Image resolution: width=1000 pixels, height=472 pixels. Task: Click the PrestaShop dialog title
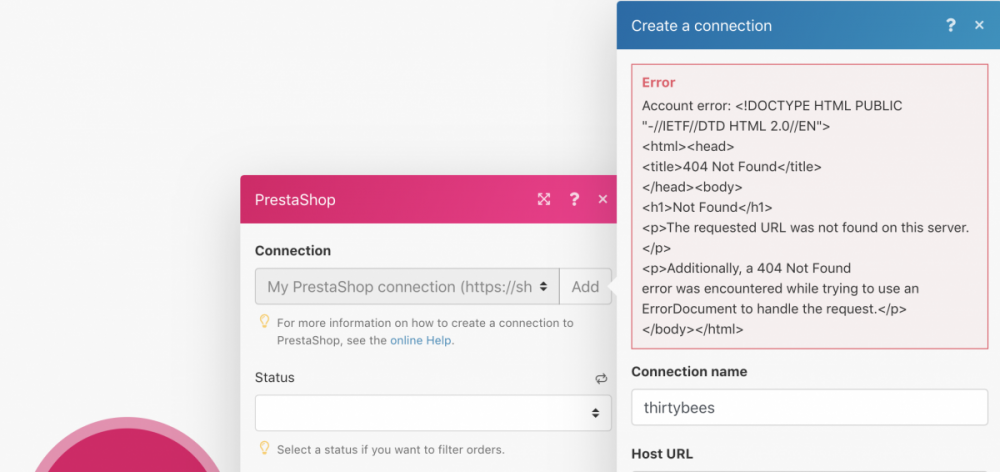[295, 200]
